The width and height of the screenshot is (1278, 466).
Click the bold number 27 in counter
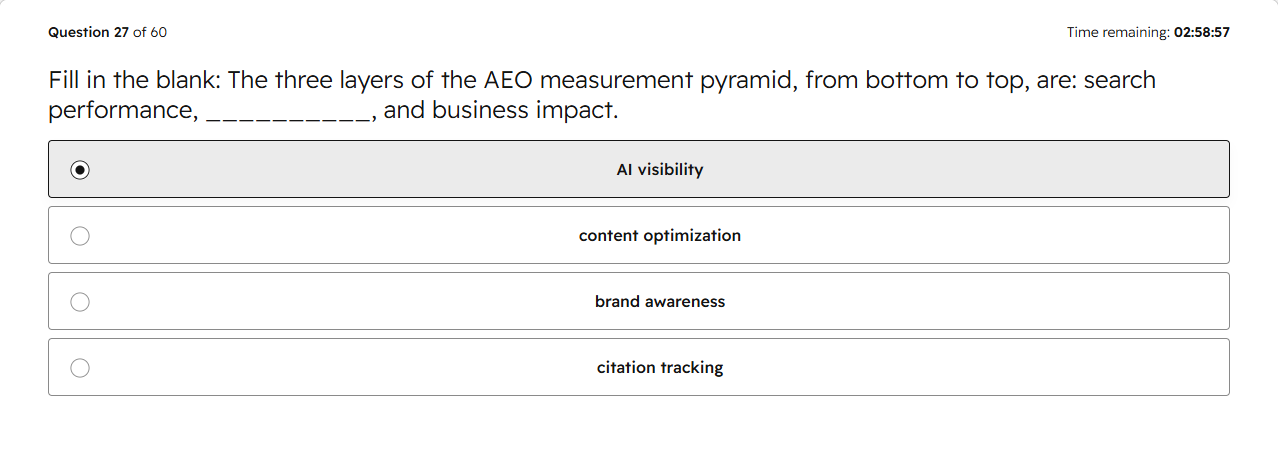point(120,32)
